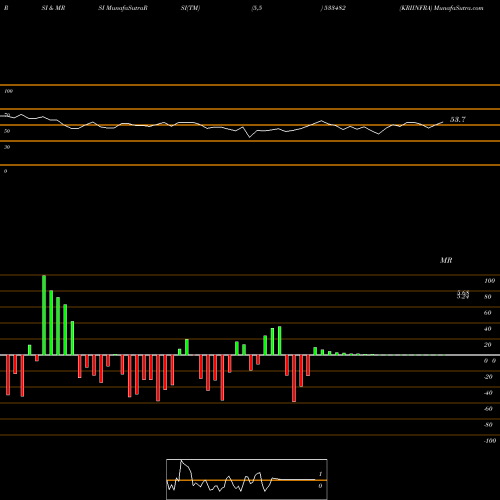
Task: Click the '-60' label on MR right axis
Action: (488, 409)
